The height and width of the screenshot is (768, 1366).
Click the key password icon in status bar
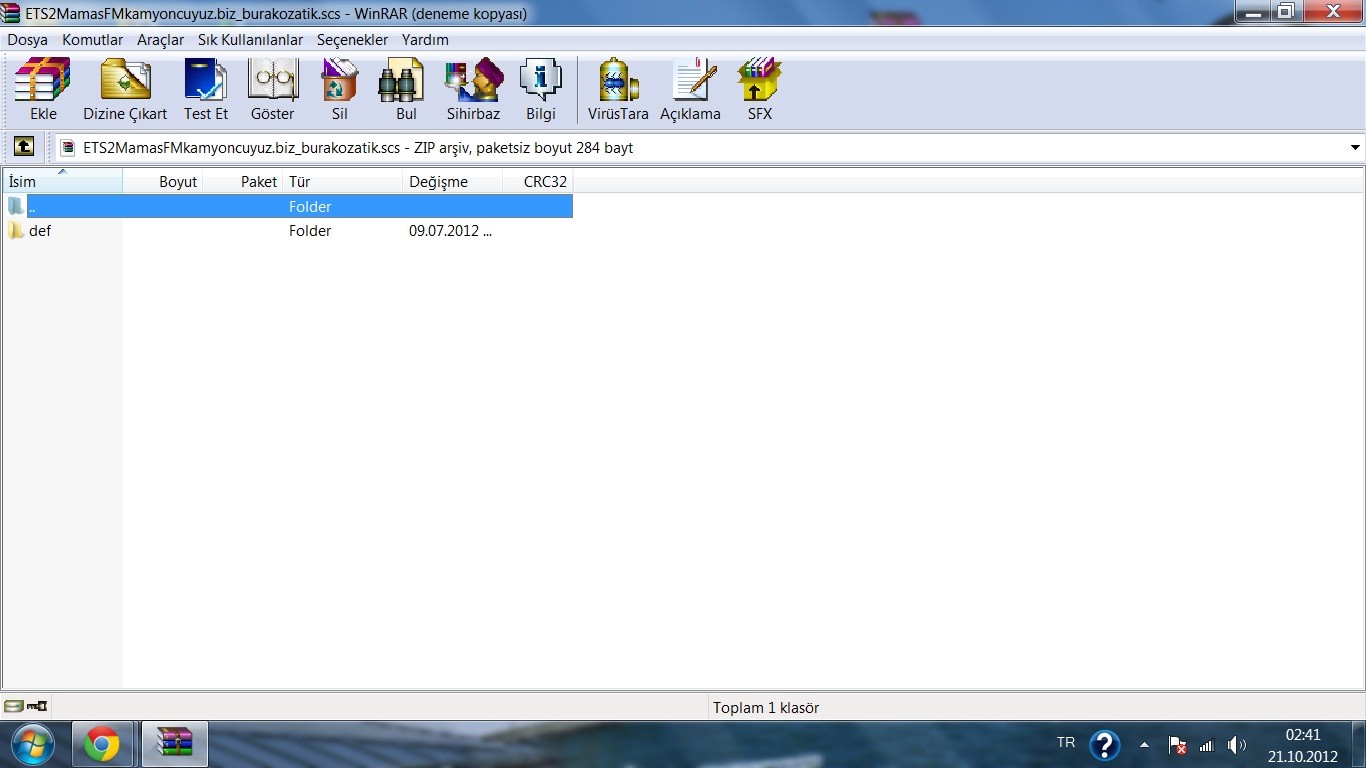pyautogui.click(x=37, y=706)
